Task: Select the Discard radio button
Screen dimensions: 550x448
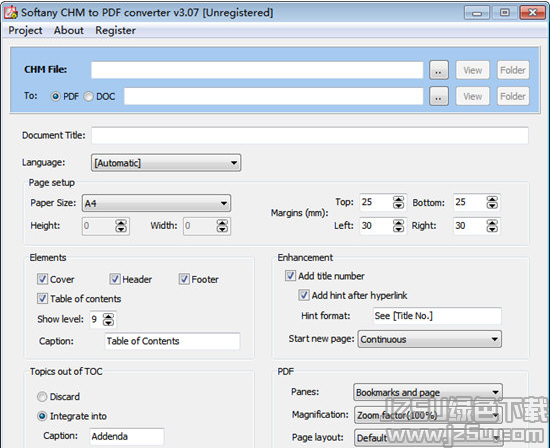Action: (x=42, y=396)
